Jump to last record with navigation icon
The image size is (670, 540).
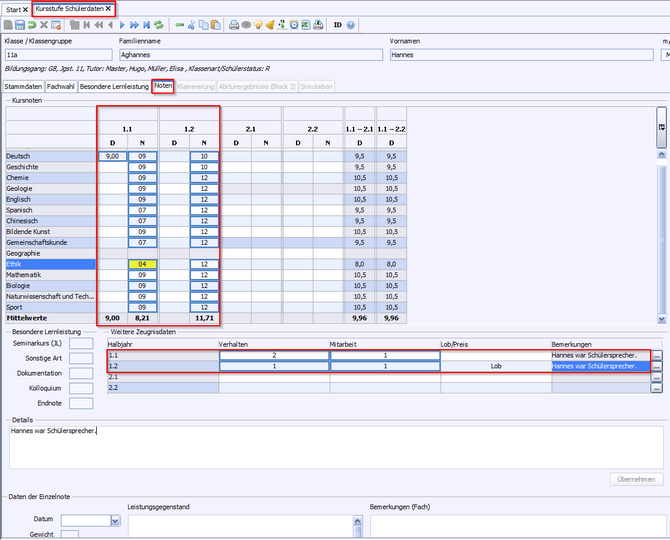pos(146,24)
